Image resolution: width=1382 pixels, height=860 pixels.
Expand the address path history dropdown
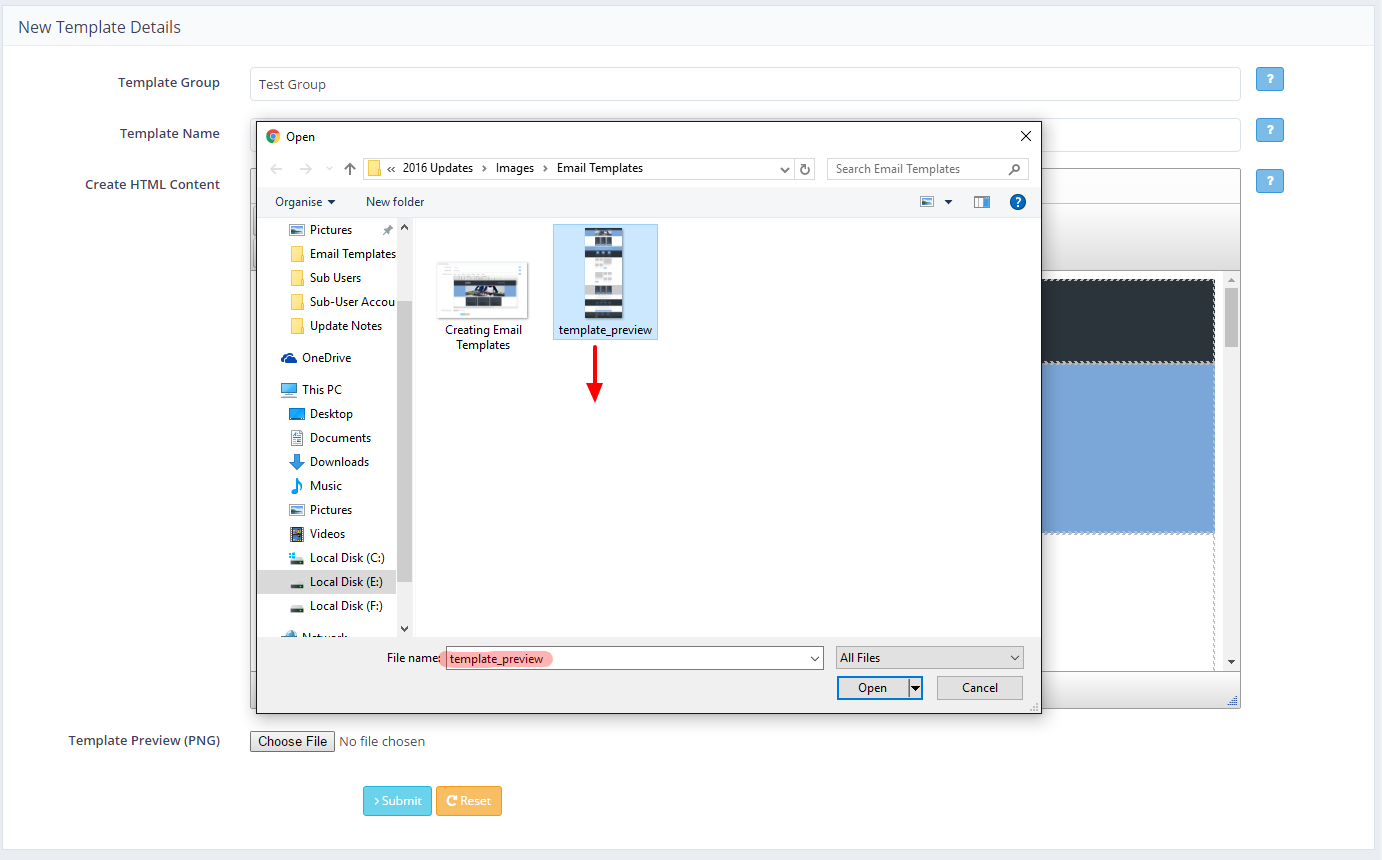point(785,169)
